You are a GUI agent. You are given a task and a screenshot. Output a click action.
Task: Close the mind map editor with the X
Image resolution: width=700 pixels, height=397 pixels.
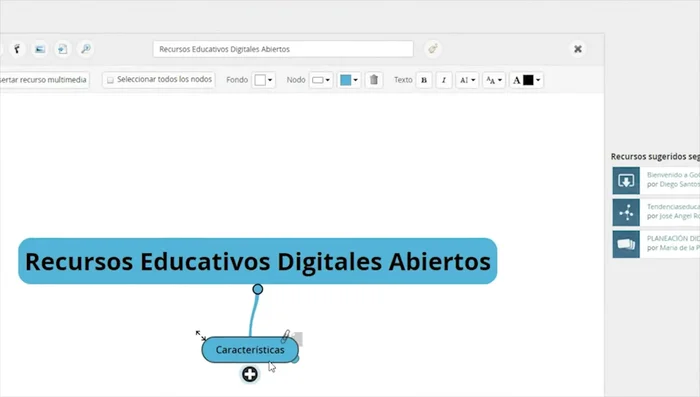click(578, 49)
